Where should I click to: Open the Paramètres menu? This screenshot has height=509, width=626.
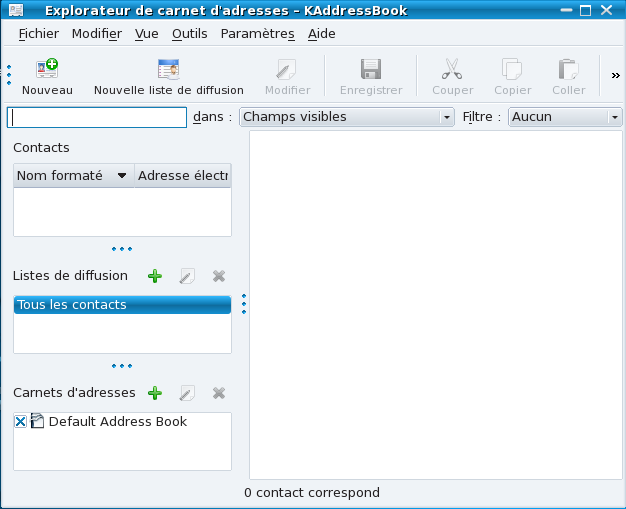(x=257, y=33)
